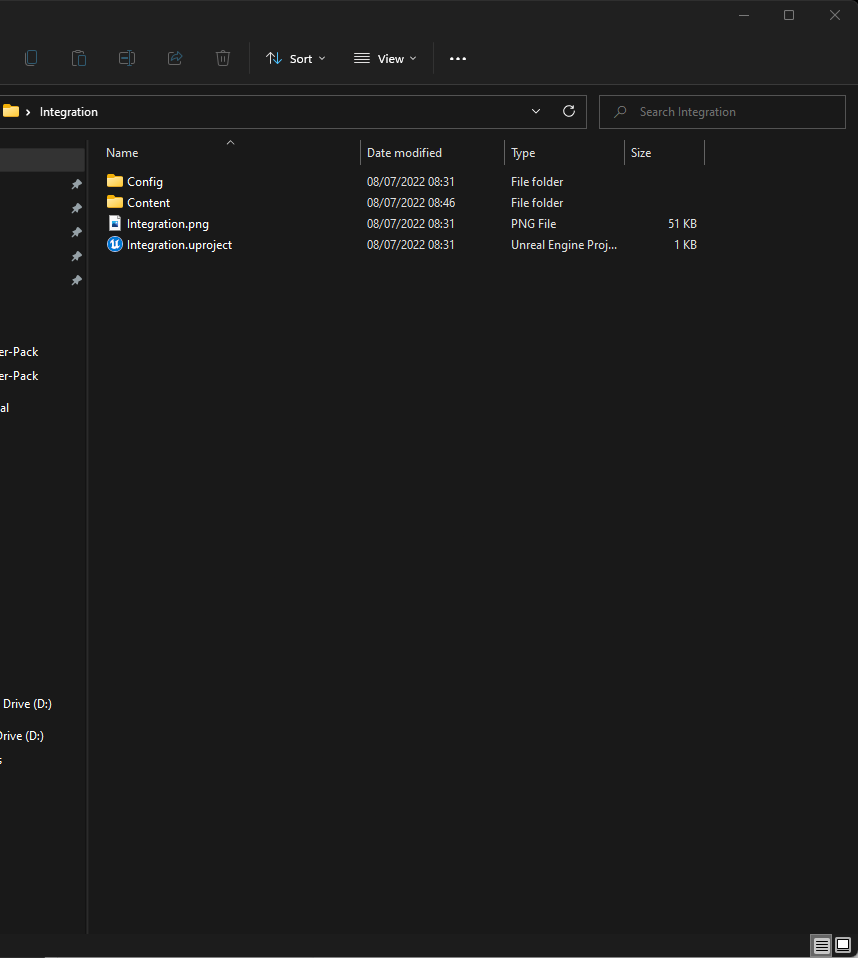Open the View dropdown menu
858x958 pixels.
point(386,59)
